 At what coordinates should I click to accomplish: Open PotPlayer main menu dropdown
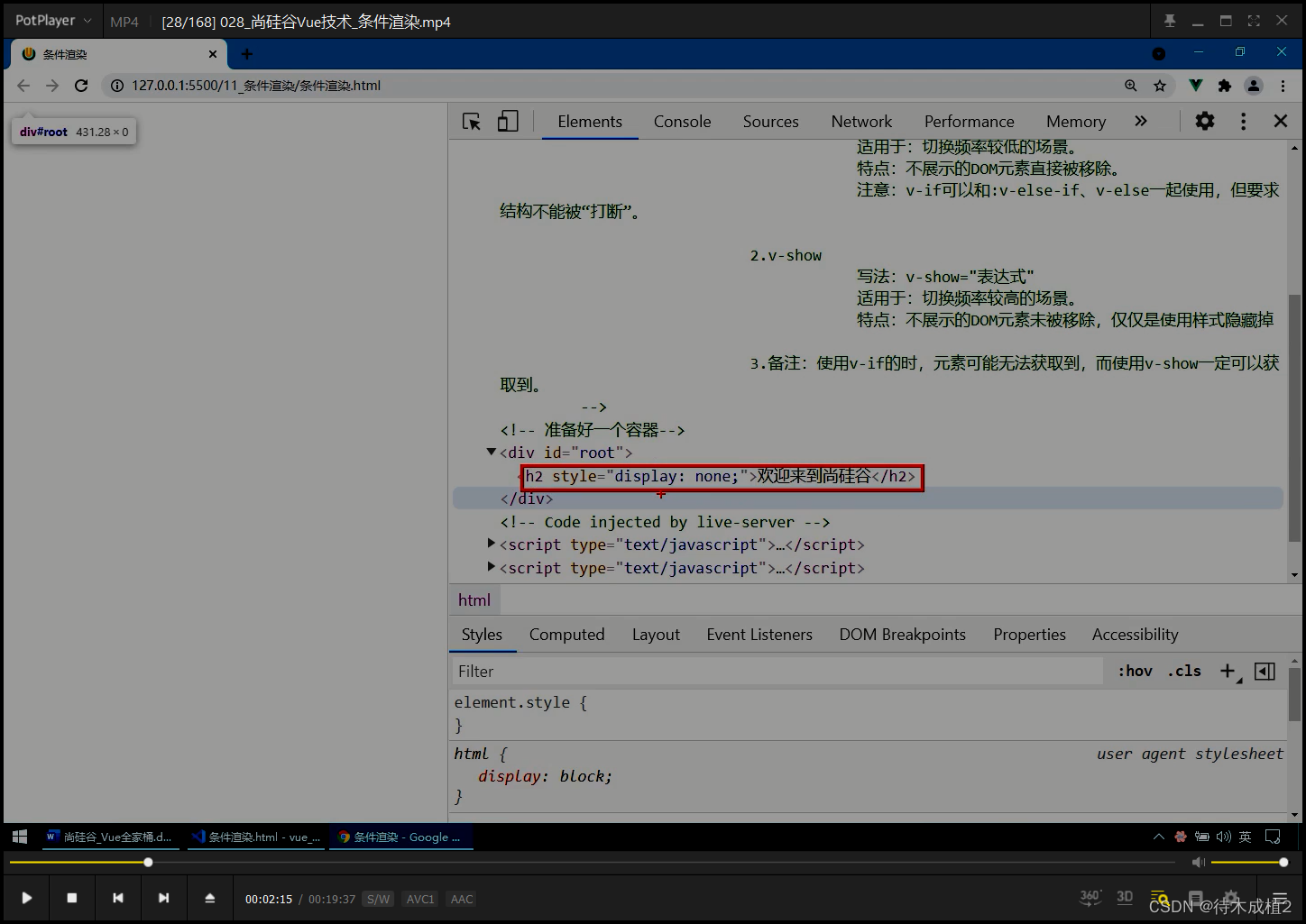52,20
